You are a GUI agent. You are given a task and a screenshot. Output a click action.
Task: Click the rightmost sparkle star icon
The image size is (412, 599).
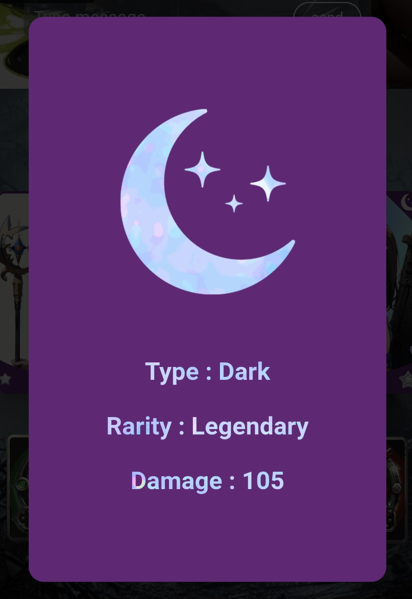click(268, 183)
